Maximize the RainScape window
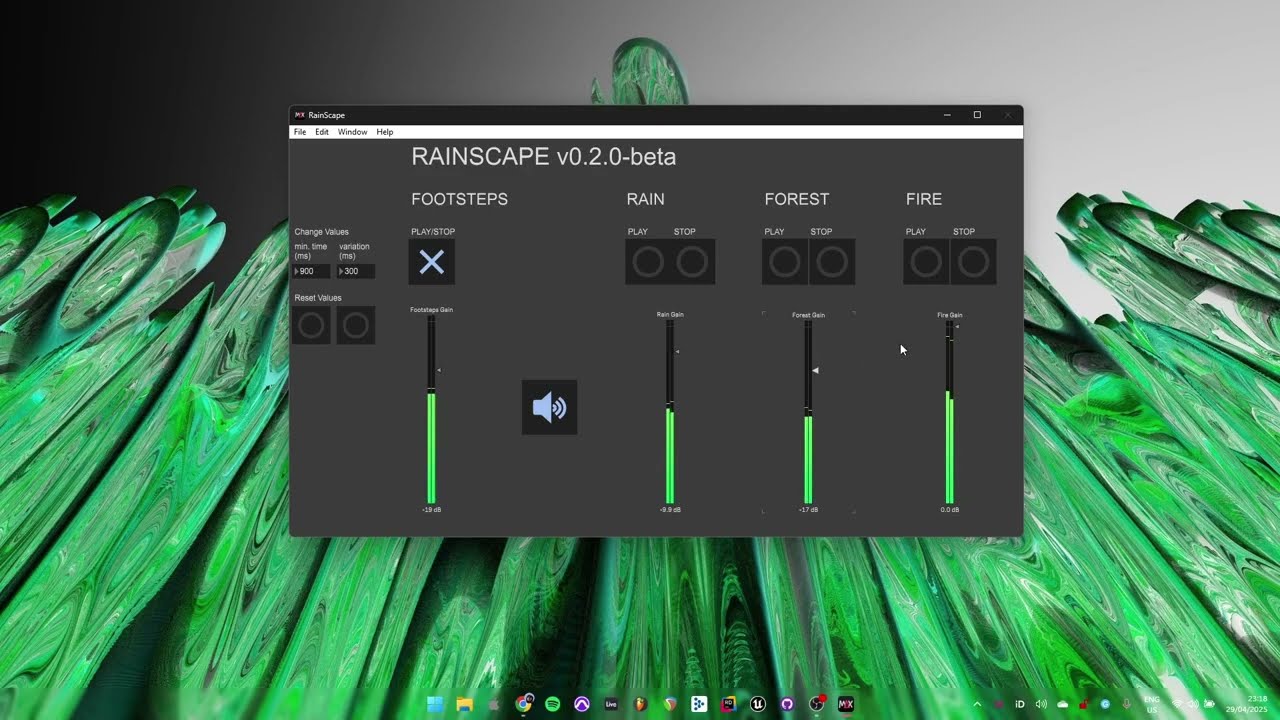The width and height of the screenshot is (1280, 720). (977, 115)
